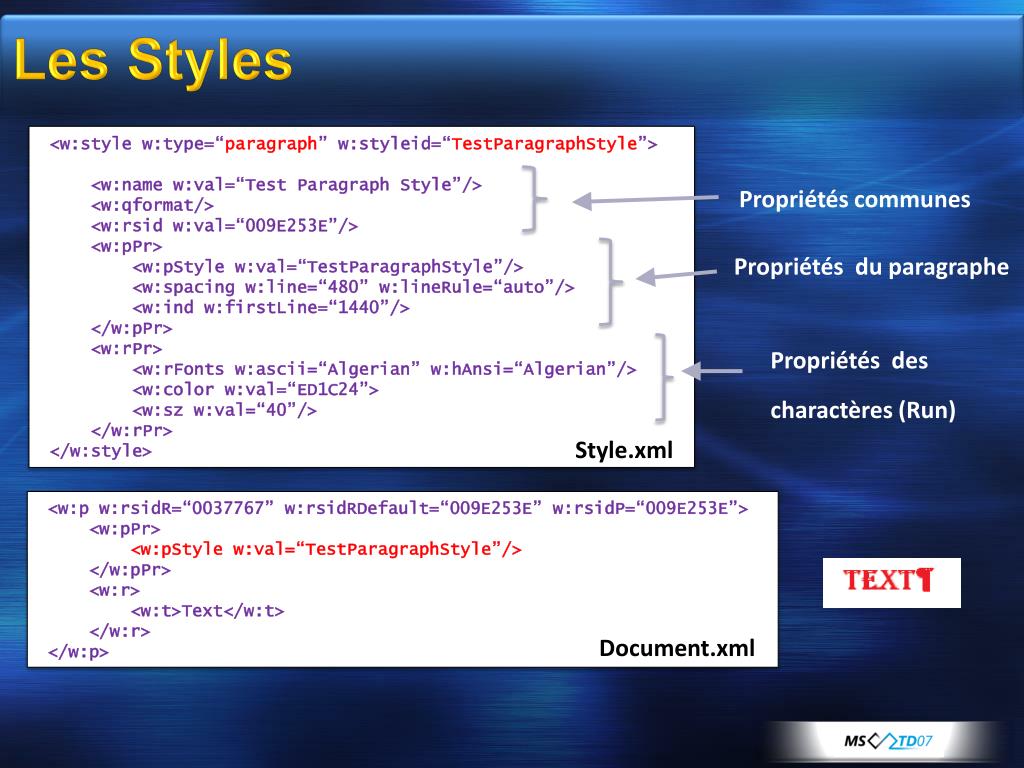
Task: Select the red w:pStyle line in Document.xml
Action: [326, 549]
